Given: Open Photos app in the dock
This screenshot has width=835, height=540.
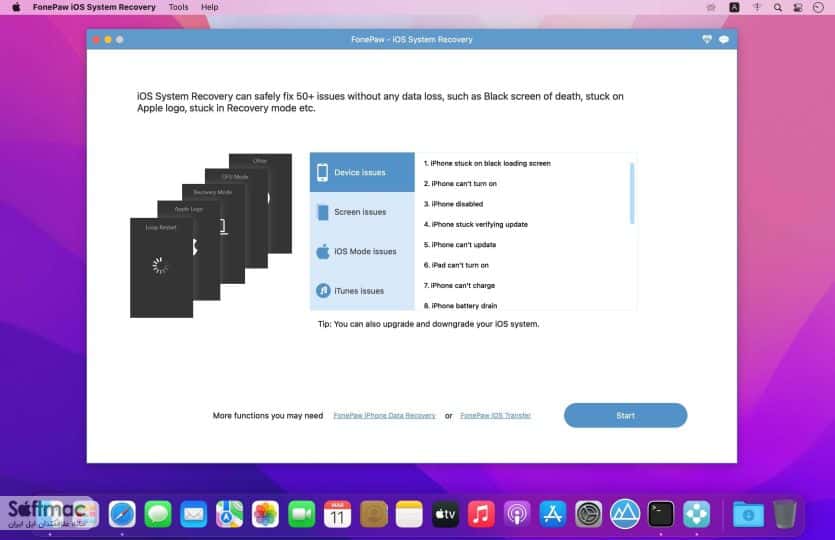Looking at the screenshot, I should coord(265,514).
